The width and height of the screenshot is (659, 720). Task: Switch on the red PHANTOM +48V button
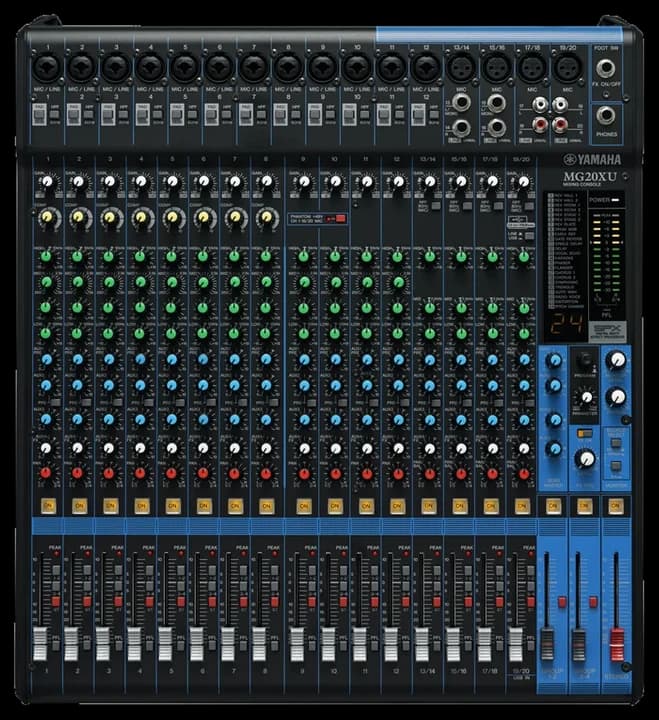pyautogui.click(x=340, y=219)
